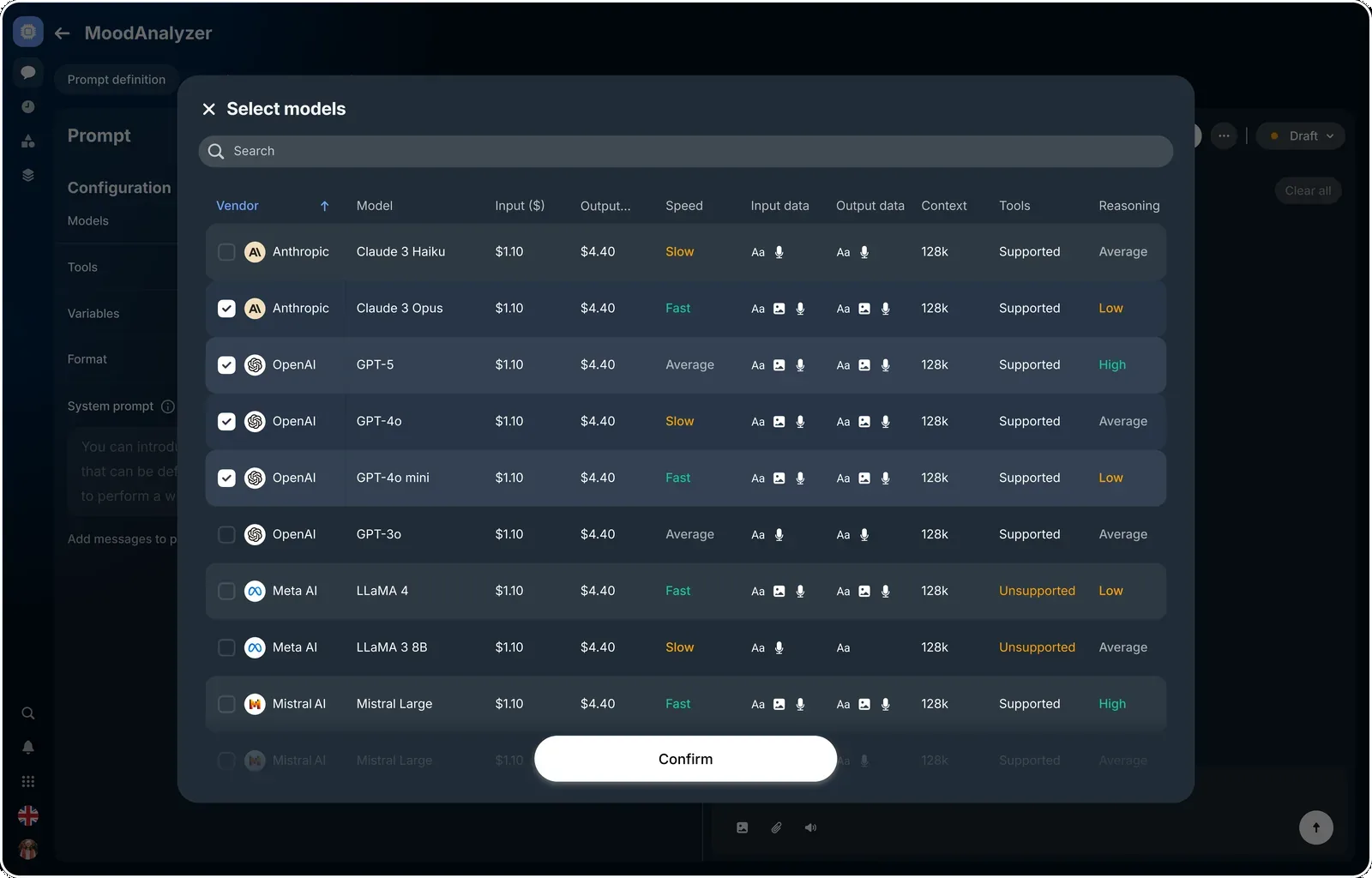Image resolution: width=1372 pixels, height=878 pixels.
Task: Uncheck the GPT-5 model checkbox
Action: 226,365
